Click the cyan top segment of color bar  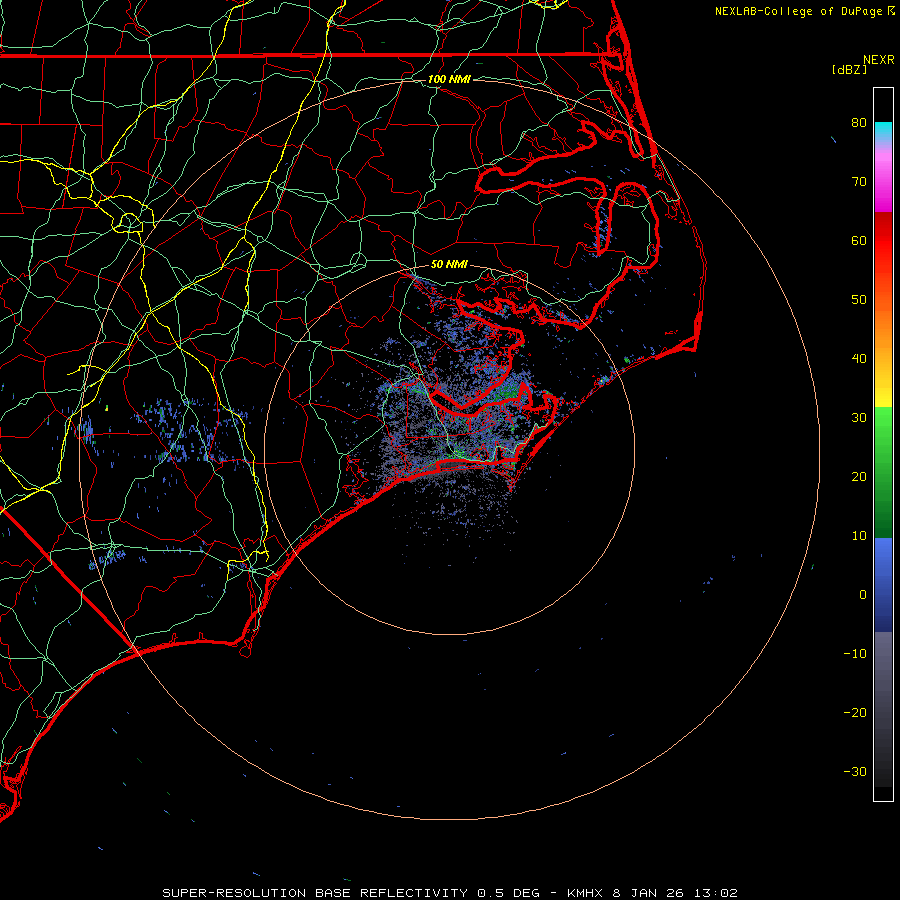883,131
